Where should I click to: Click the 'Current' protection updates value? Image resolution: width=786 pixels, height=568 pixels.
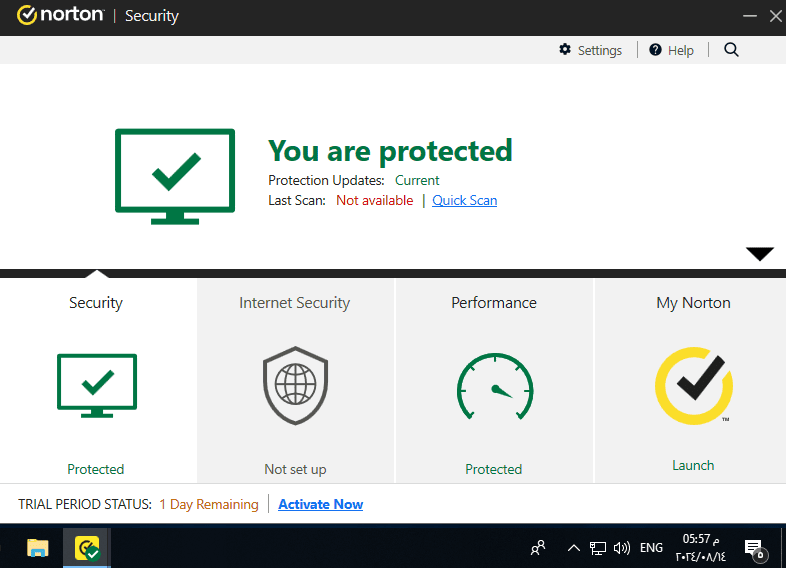[417, 180]
